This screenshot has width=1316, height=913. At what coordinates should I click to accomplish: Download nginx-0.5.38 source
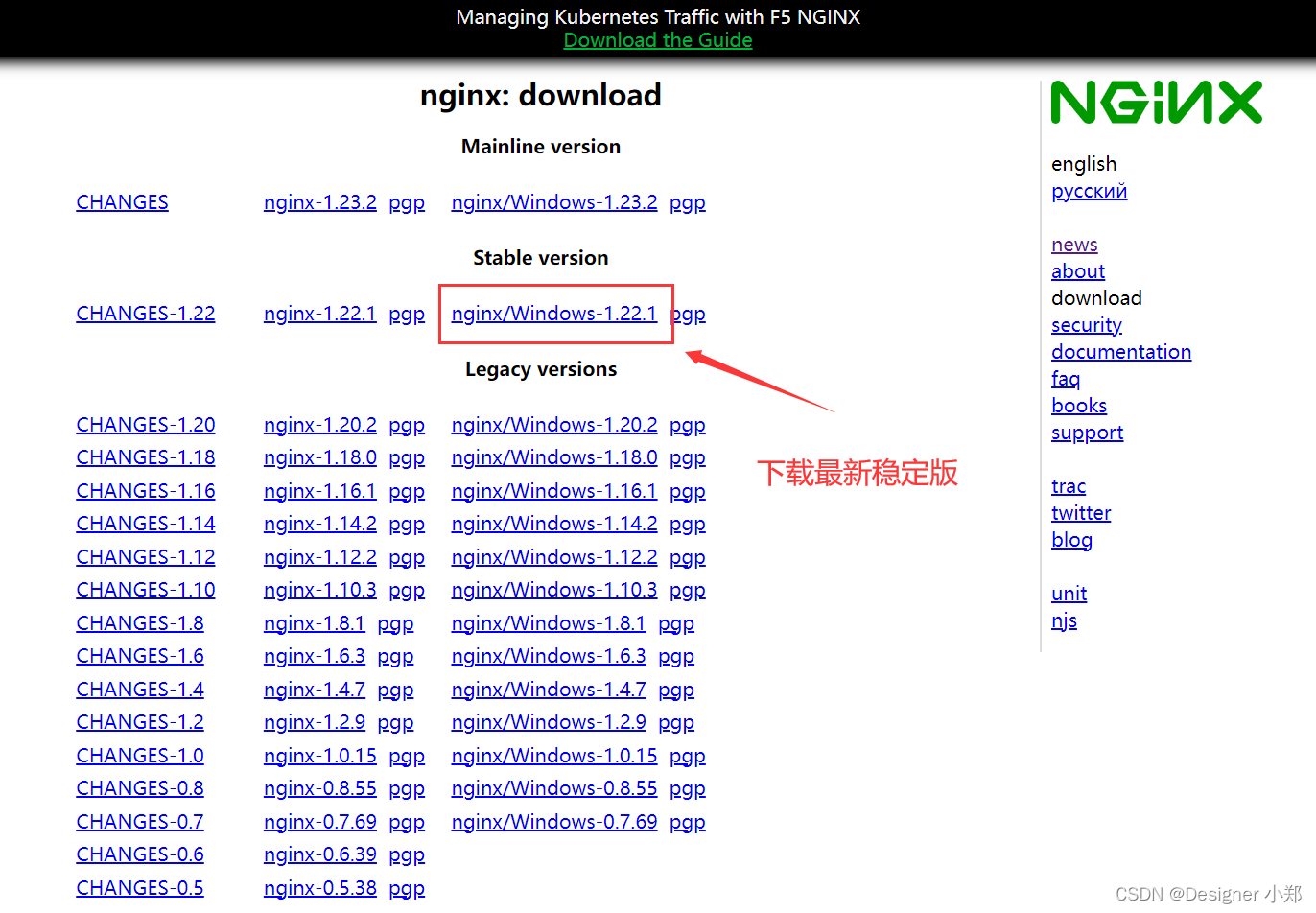pyautogui.click(x=320, y=888)
